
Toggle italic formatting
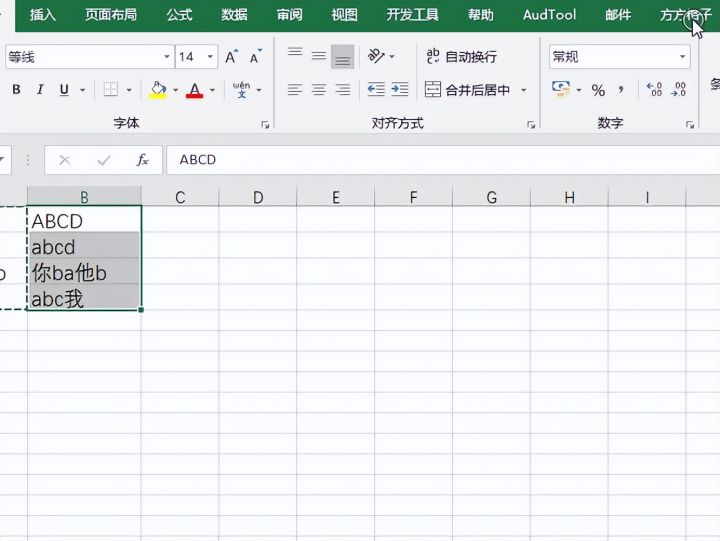point(40,90)
